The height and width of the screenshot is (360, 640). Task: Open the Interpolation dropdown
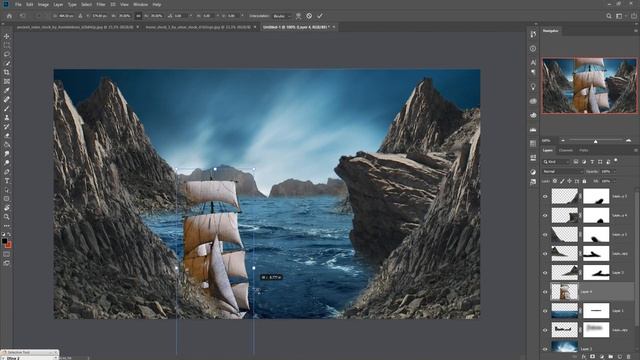pos(282,16)
